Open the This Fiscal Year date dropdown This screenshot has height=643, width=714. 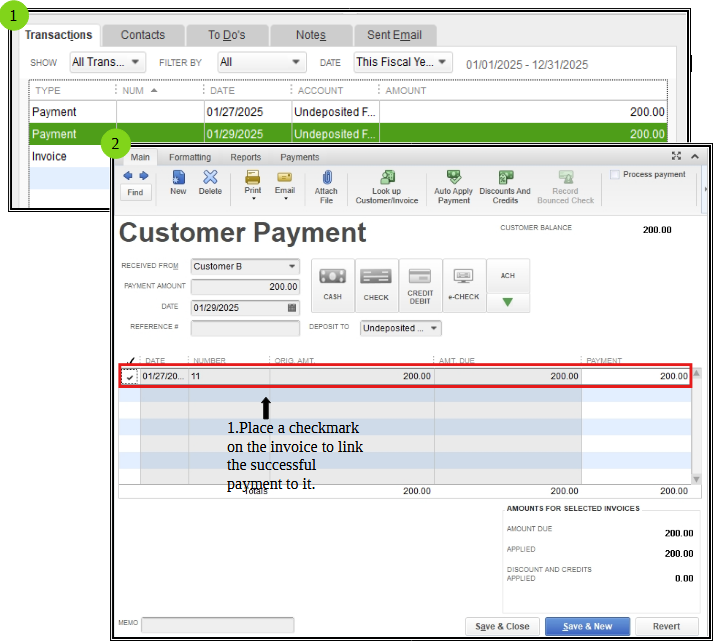tap(403, 62)
